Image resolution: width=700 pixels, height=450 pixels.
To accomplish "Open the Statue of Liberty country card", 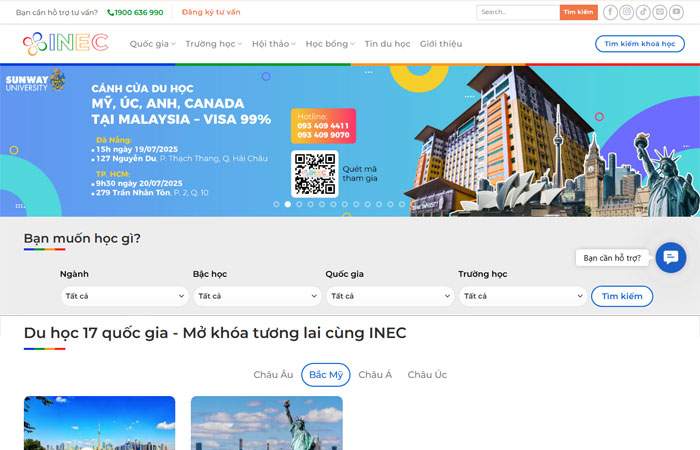I will 267,423.
